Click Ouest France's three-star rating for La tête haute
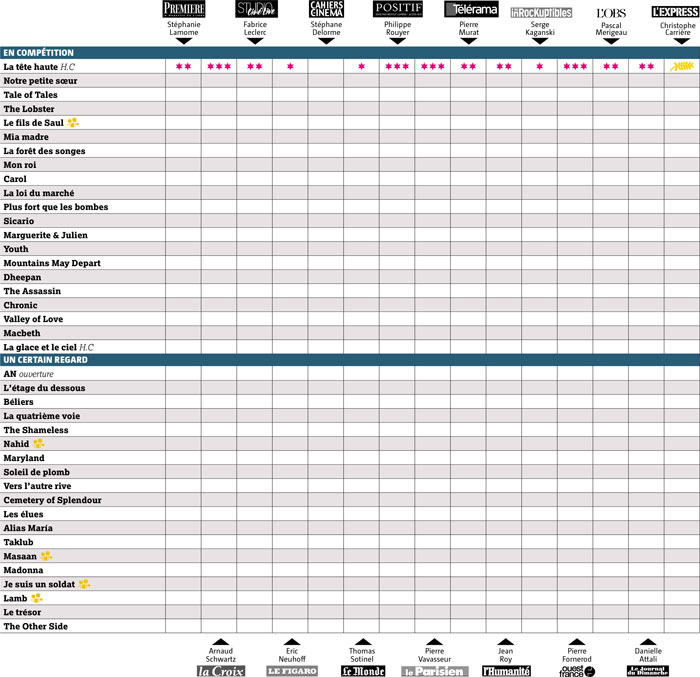 pos(575,67)
